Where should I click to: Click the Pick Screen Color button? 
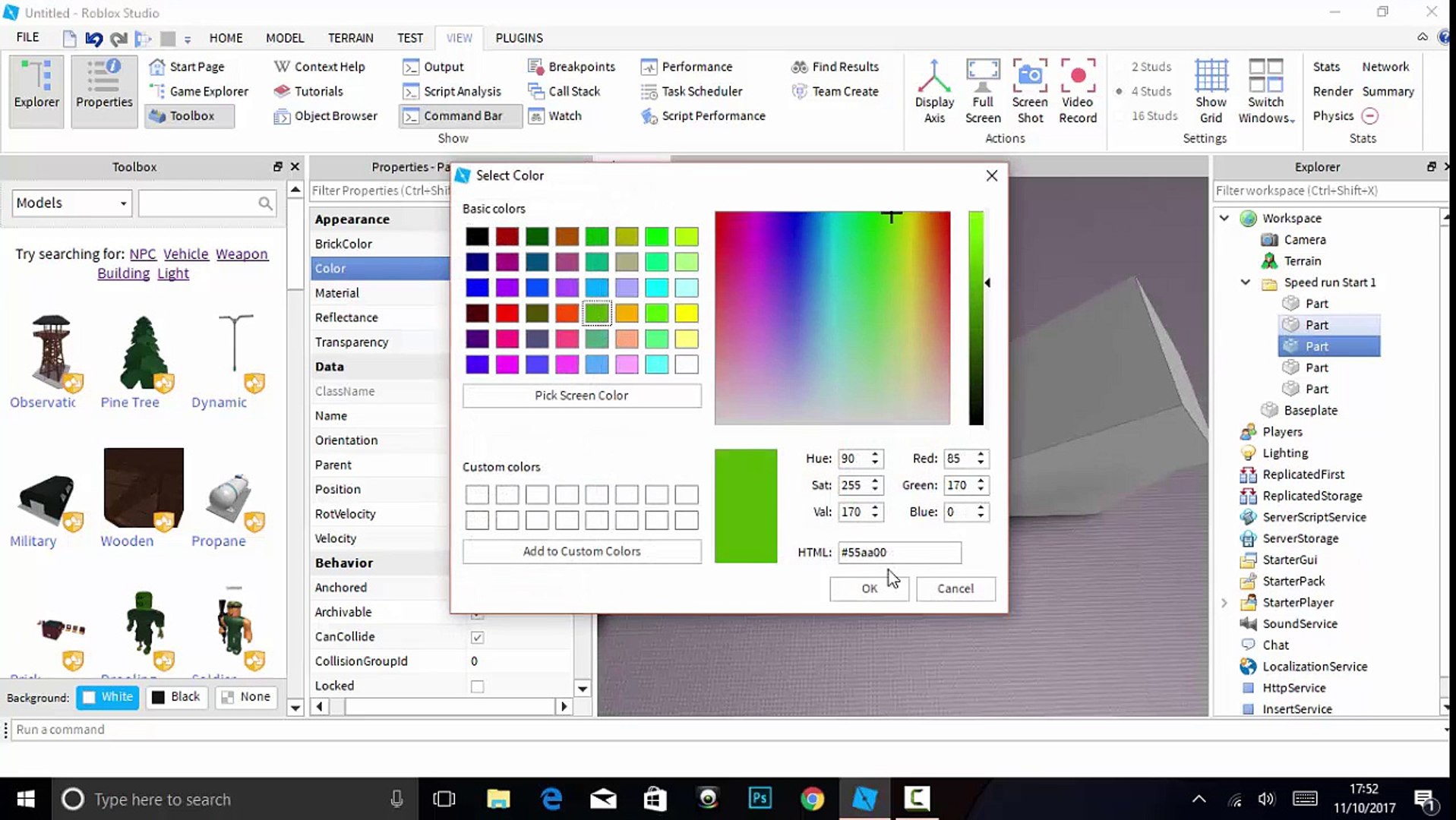581,396
